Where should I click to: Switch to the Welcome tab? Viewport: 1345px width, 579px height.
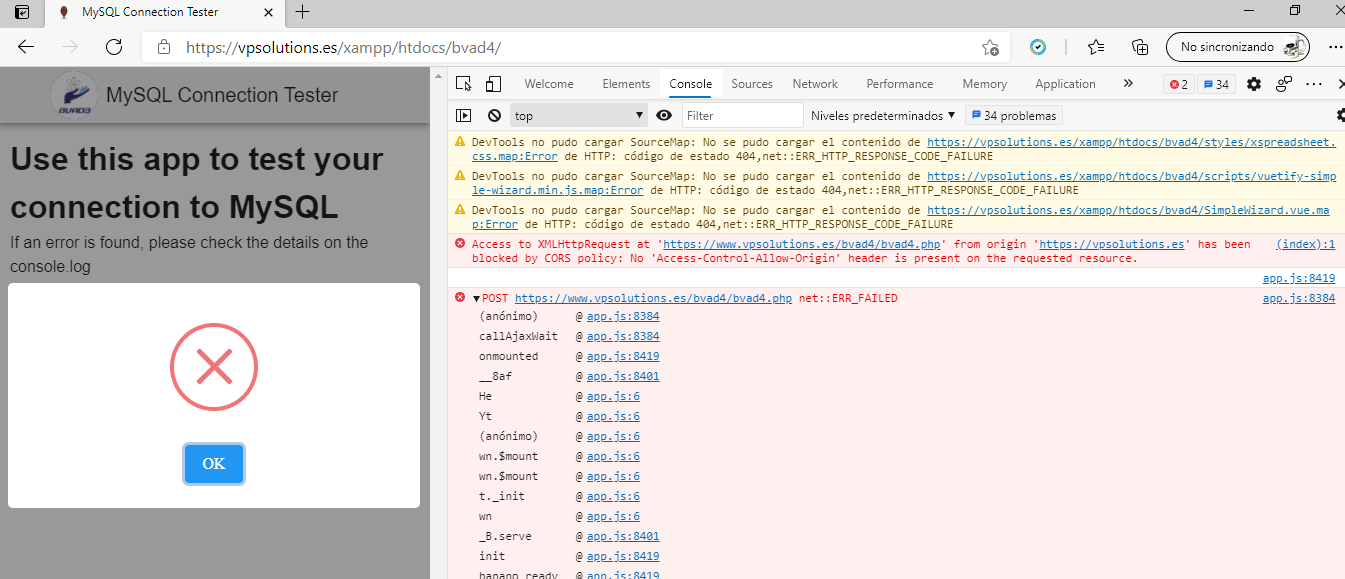(549, 84)
